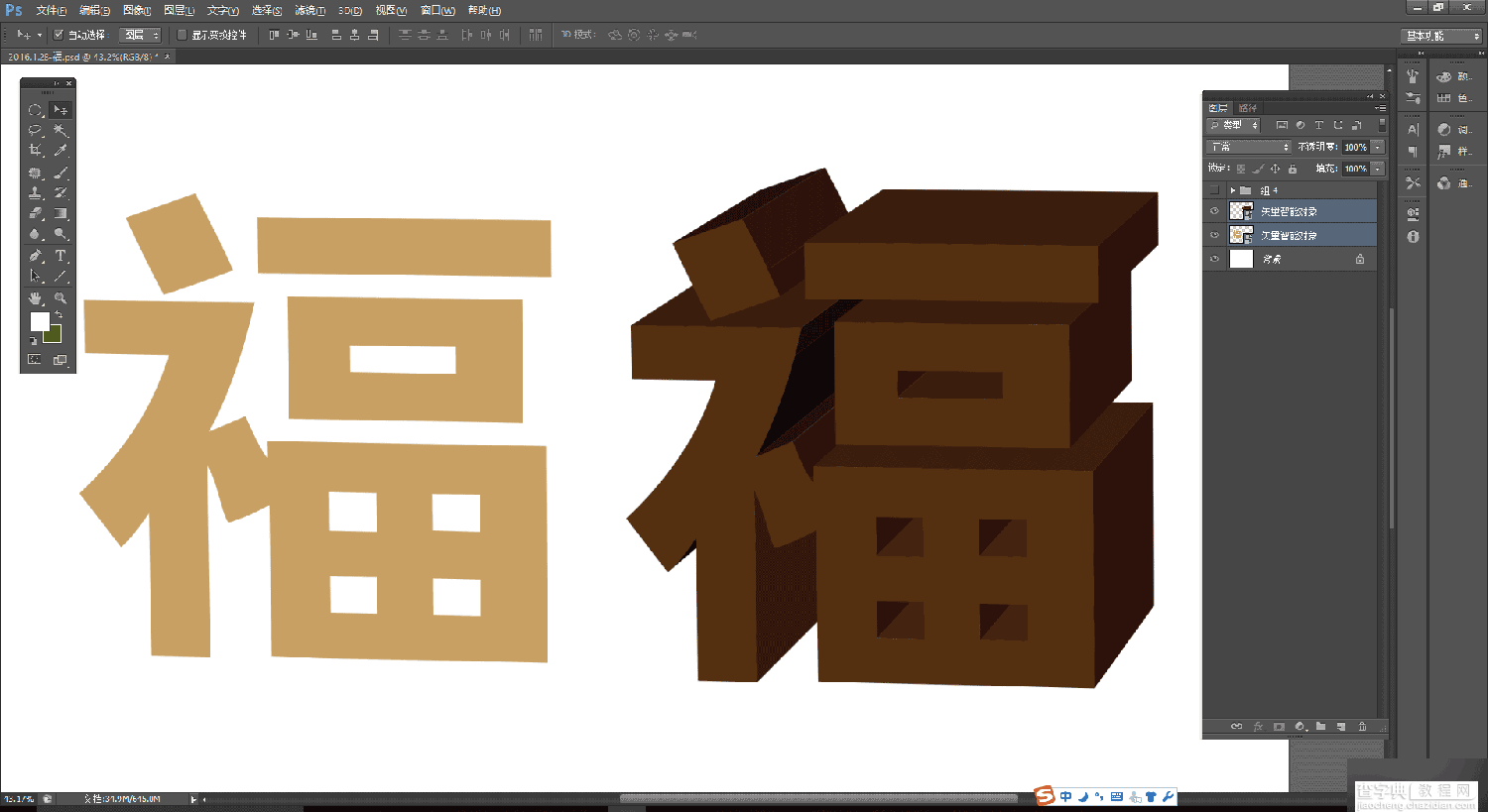The image size is (1488, 812).
Task: Select the Line tool
Action: (x=61, y=277)
